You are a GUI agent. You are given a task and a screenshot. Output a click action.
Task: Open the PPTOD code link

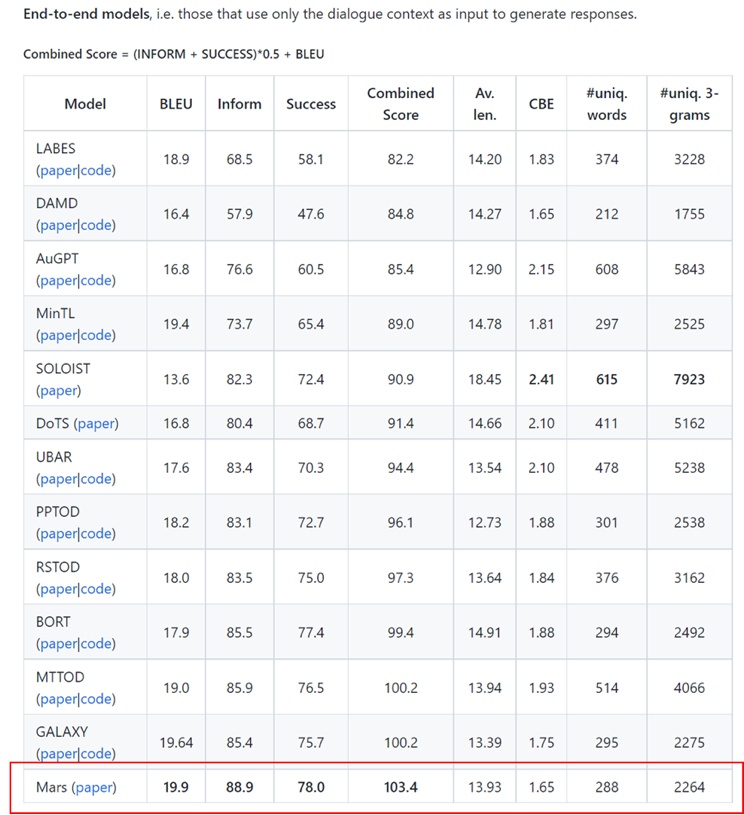click(96, 534)
